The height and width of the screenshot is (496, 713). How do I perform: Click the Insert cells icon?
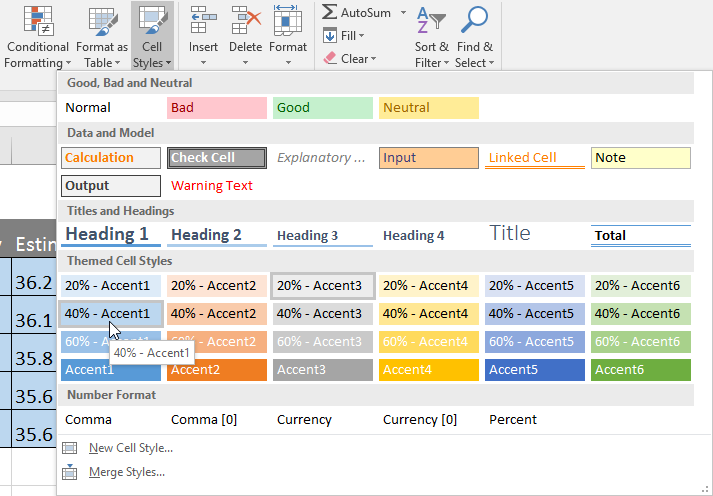[x=204, y=22]
